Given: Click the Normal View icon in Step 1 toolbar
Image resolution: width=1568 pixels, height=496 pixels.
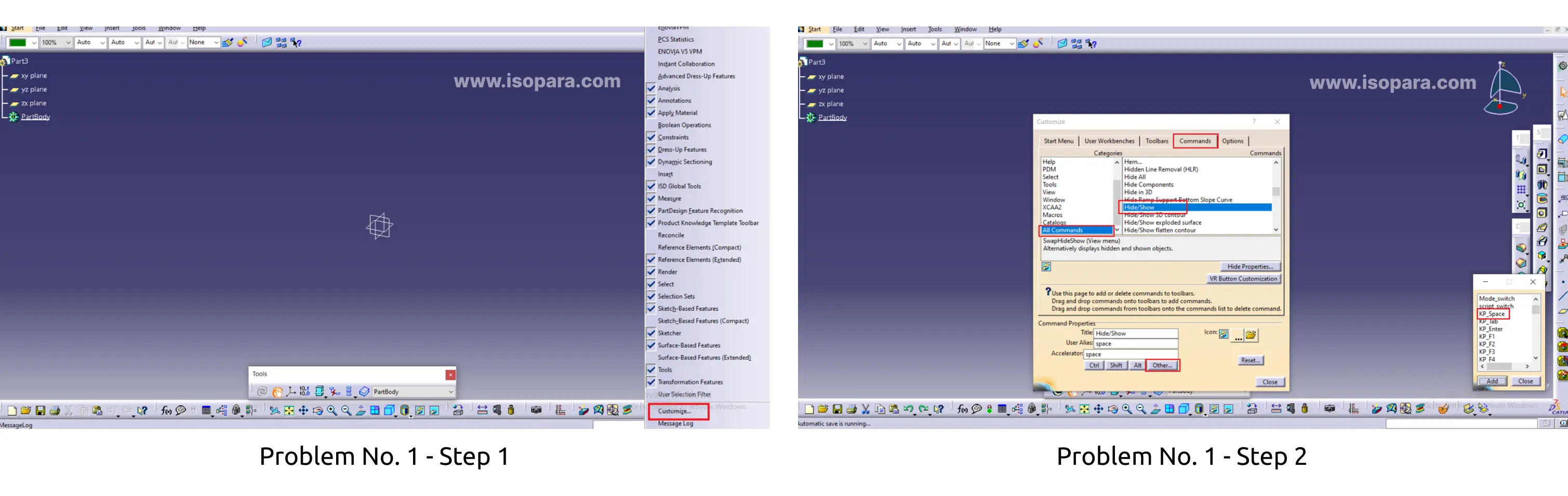Looking at the screenshot, I should (361, 411).
